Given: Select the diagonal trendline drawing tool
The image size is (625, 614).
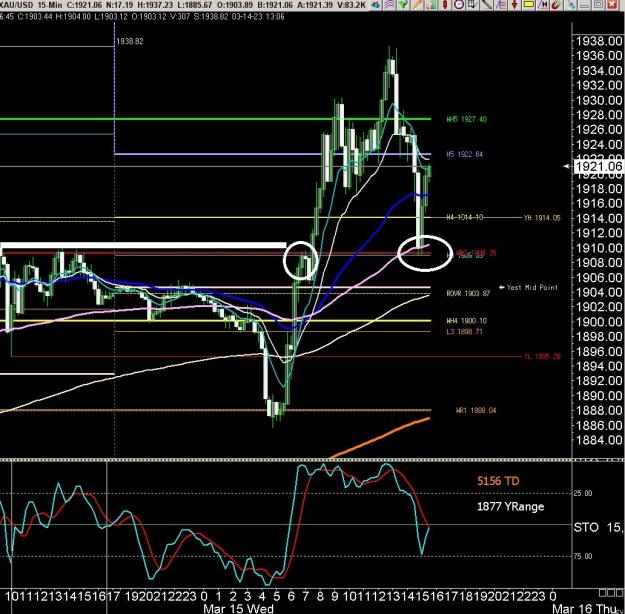Looking at the screenshot, I should (486, 4).
